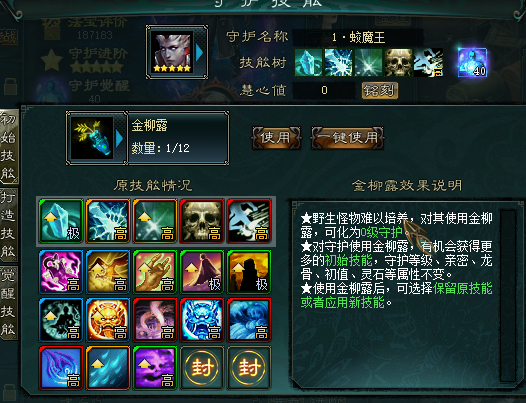Open the 觉醒技能 side tab
This screenshot has width=526, height=403.
click(8, 303)
